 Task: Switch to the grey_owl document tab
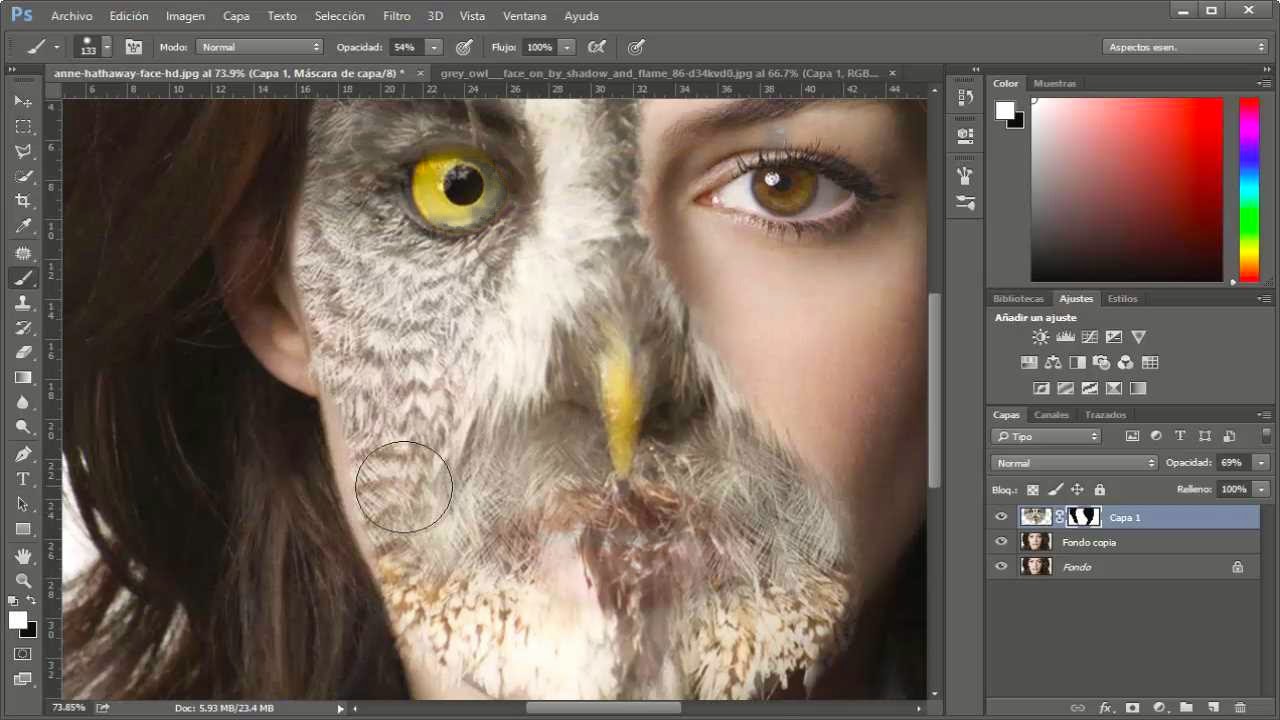659,73
